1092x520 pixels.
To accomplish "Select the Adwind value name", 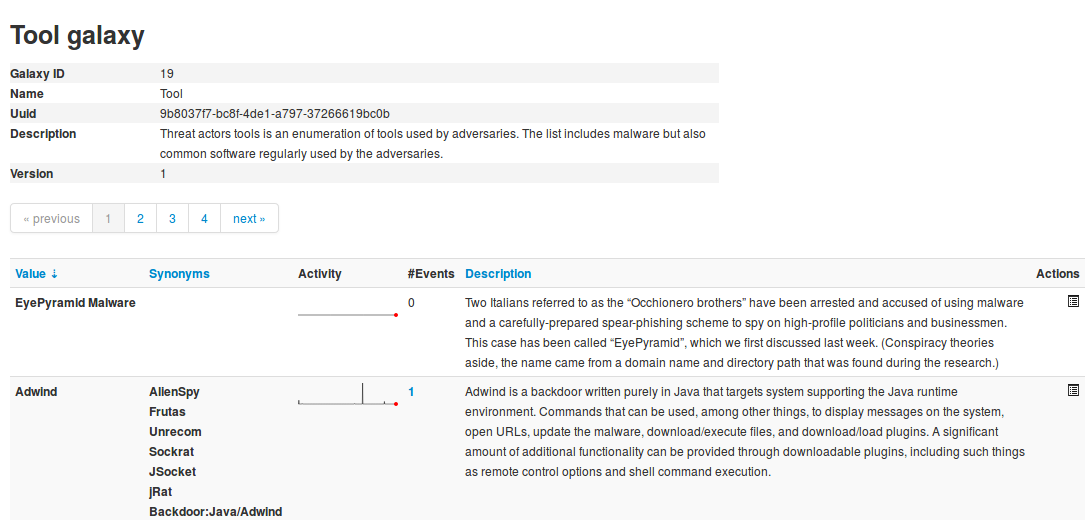I will 36,392.
